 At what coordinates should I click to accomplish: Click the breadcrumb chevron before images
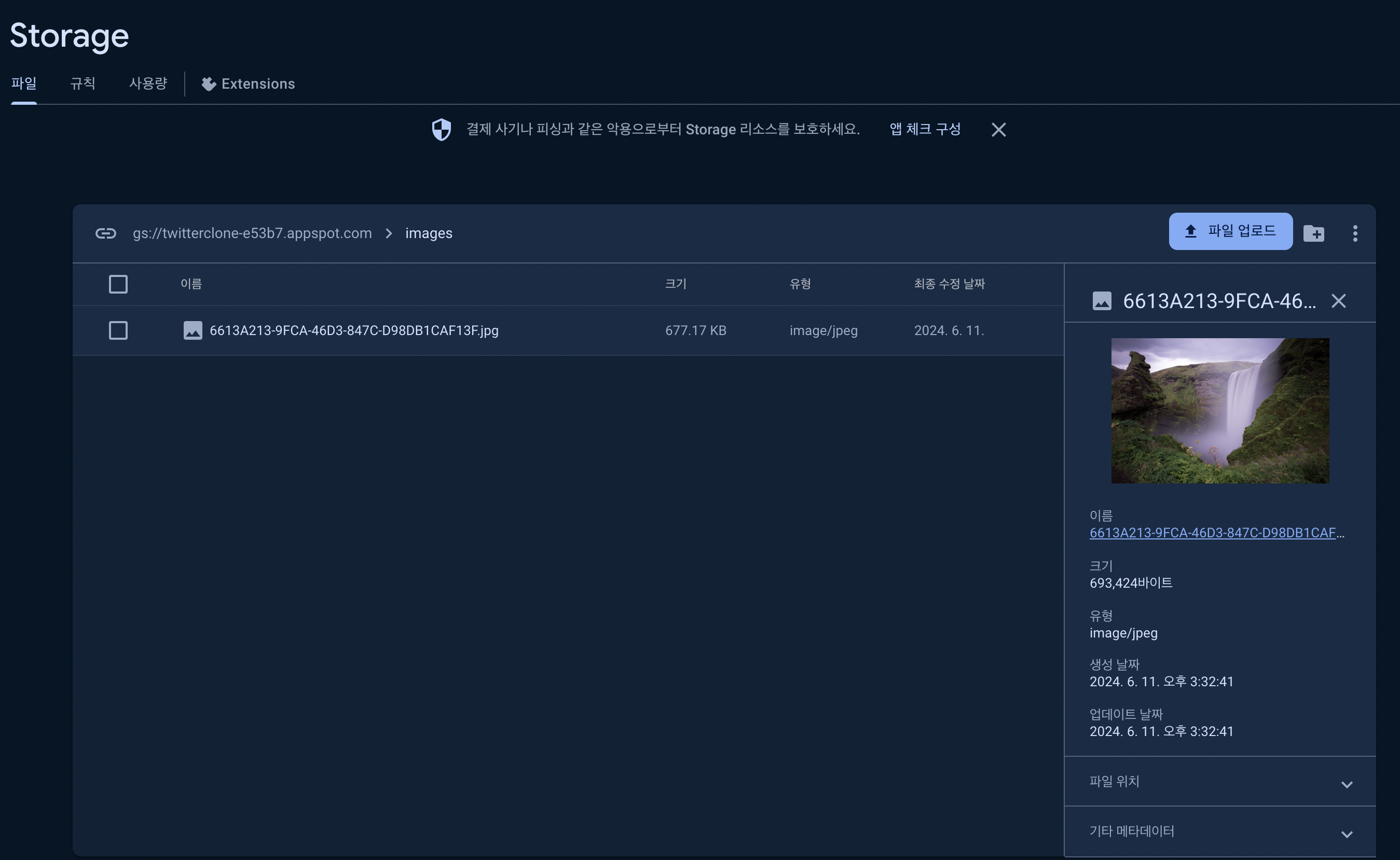point(389,234)
